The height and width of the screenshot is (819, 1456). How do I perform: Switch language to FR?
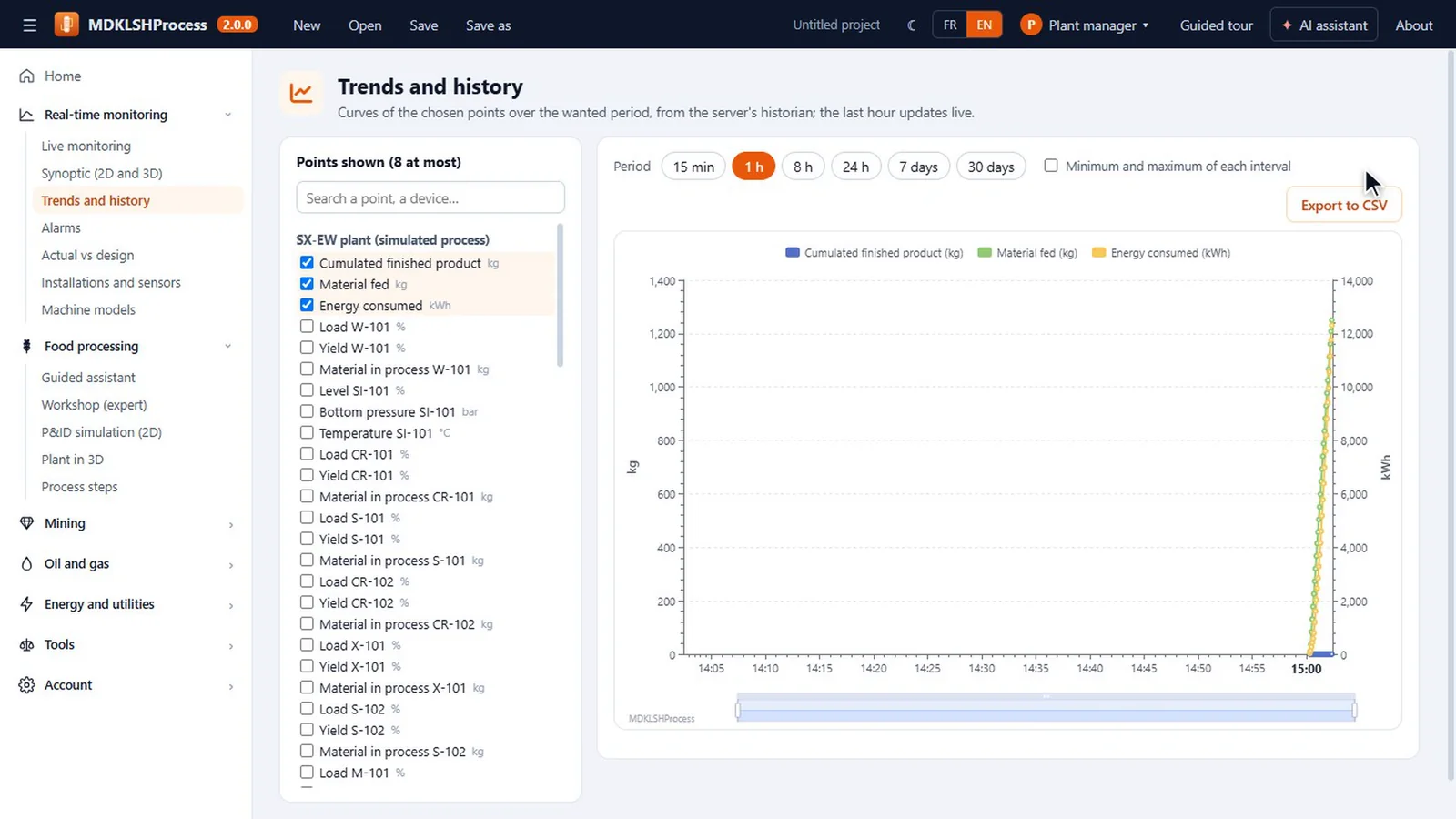[950, 25]
